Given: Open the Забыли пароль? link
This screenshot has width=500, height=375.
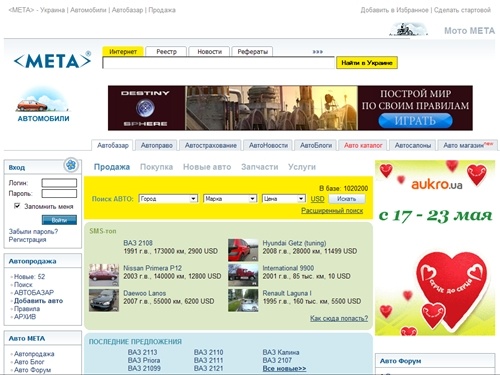Looking at the screenshot, I should coord(33,231).
